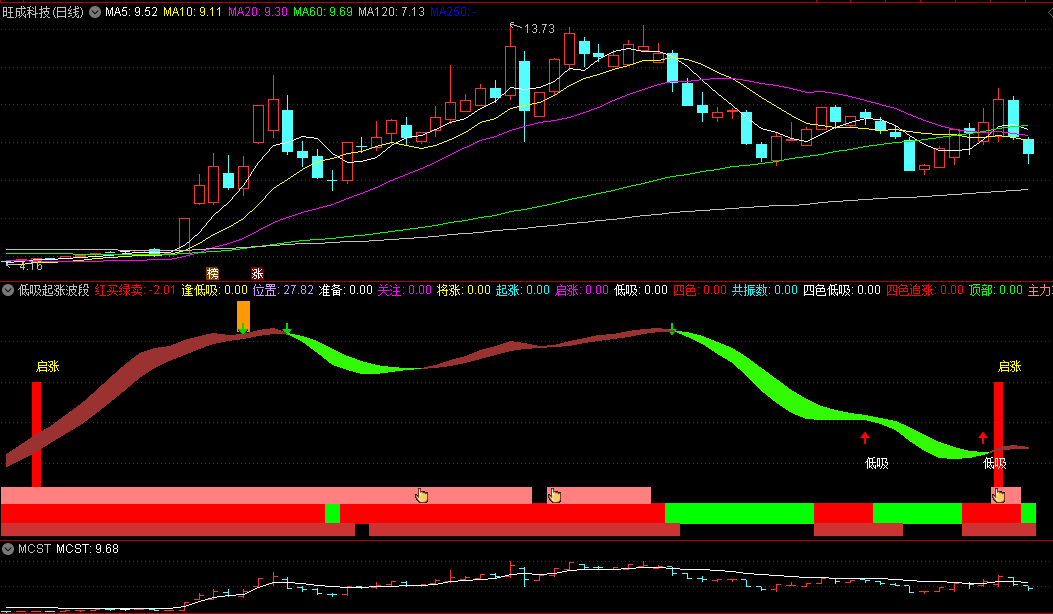Click the 榜 marker icon below the candlesticks

pyautogui.click(x=212, y=273)
